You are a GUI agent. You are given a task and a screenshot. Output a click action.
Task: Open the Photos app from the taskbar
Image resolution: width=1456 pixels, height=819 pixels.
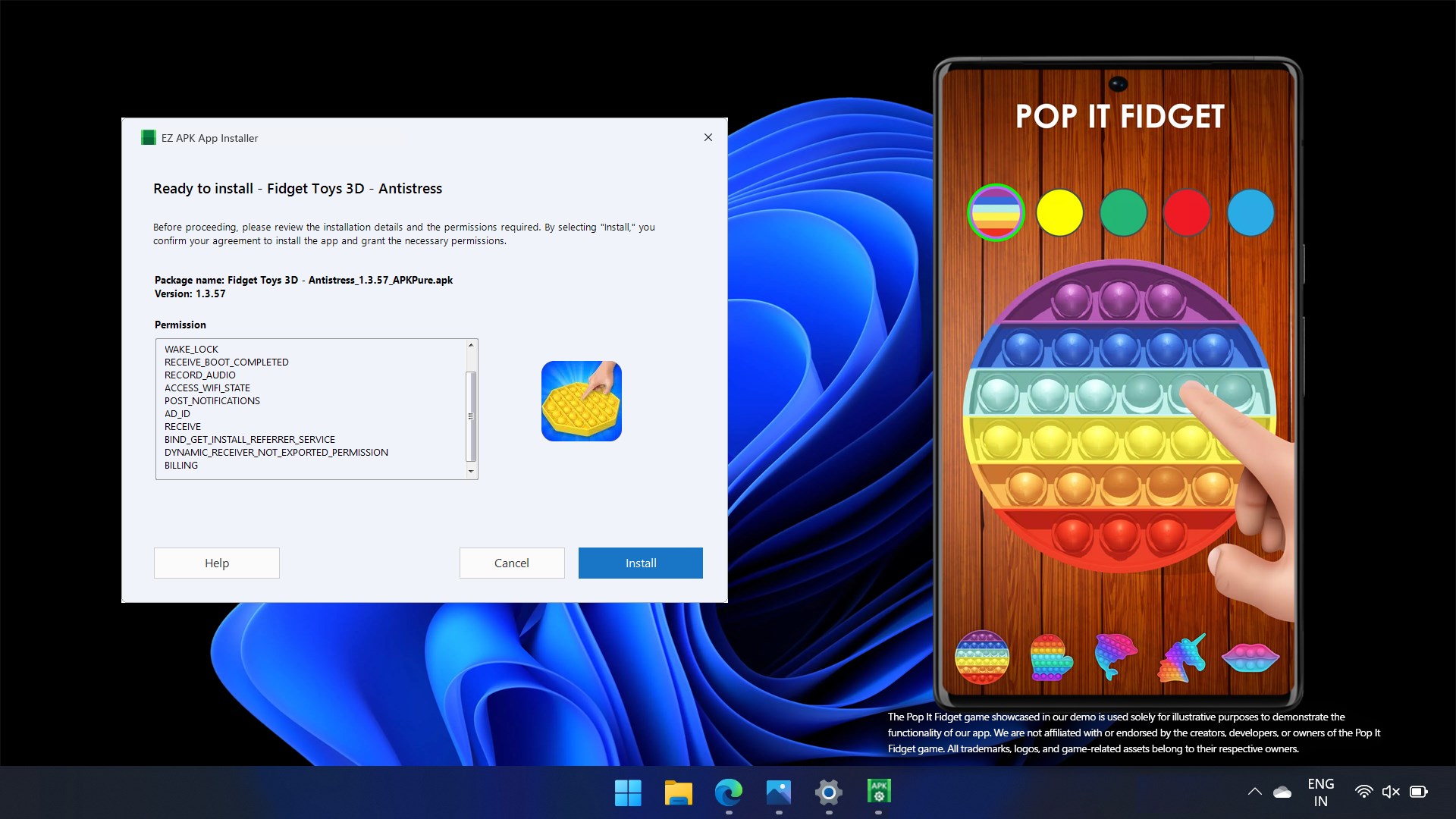click(779, 792)
